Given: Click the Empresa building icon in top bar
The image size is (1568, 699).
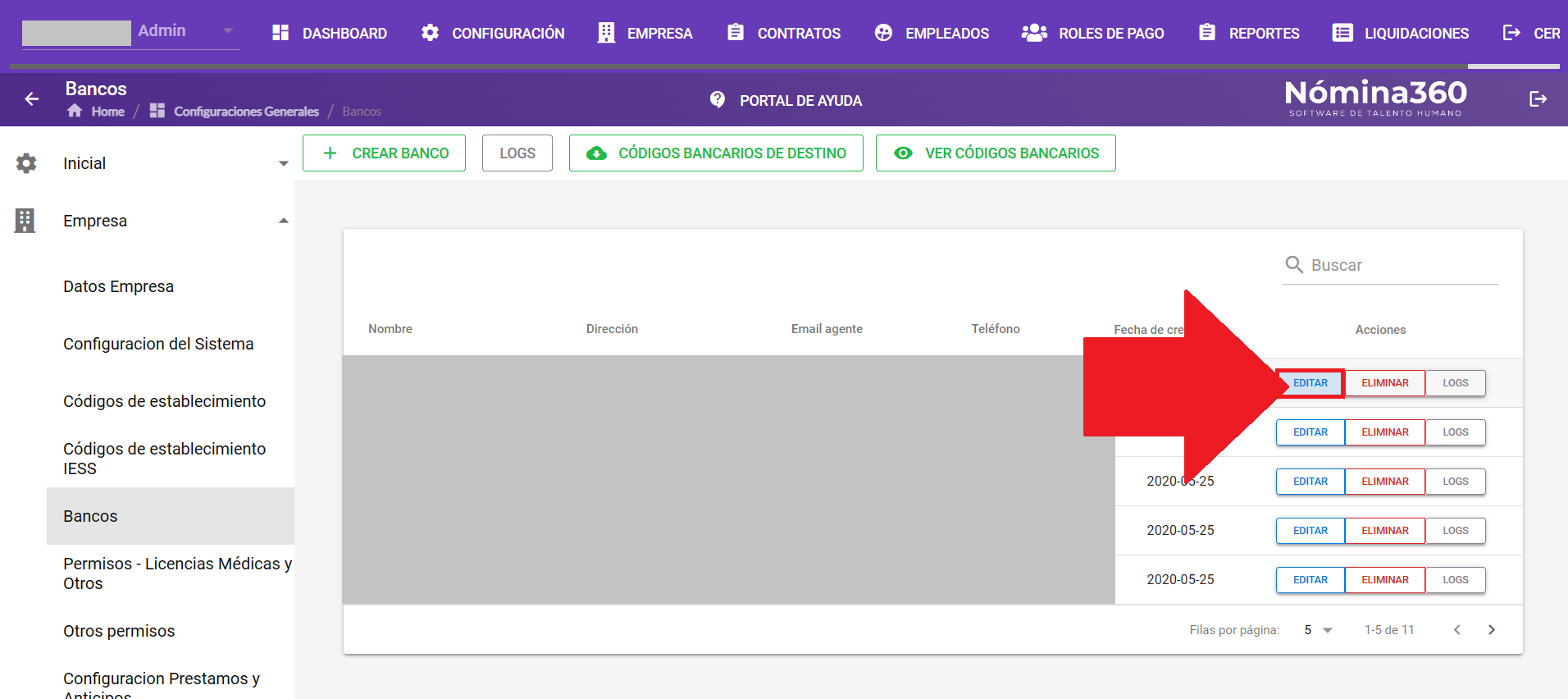Looking at the screenshot, I should click(x=606, y=33).
